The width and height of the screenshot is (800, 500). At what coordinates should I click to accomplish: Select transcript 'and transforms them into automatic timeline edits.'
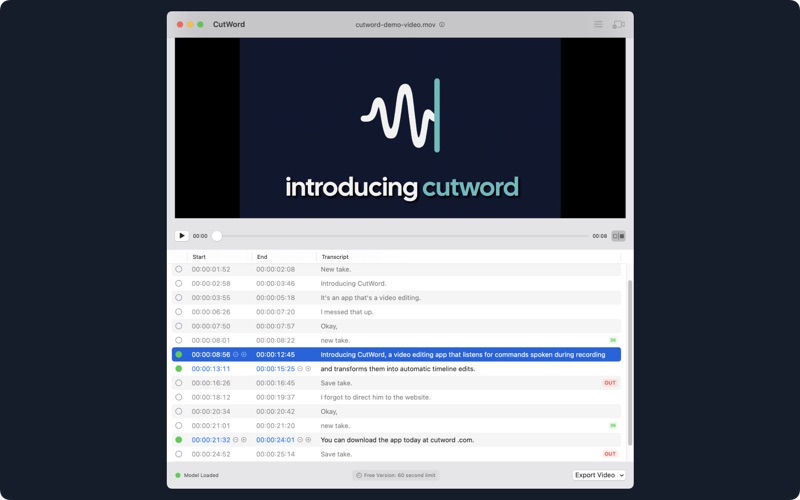[x=397, y=368]
